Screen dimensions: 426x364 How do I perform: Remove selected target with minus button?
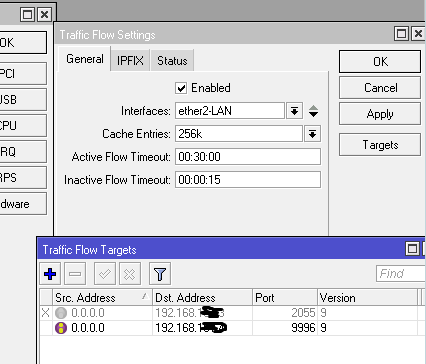click(75, 274)
